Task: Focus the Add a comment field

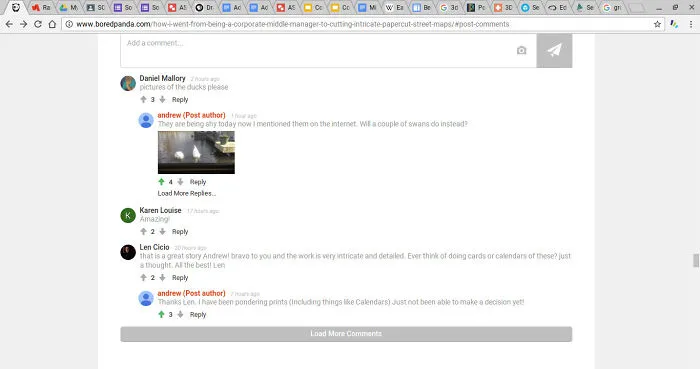Action: point(328,50)
